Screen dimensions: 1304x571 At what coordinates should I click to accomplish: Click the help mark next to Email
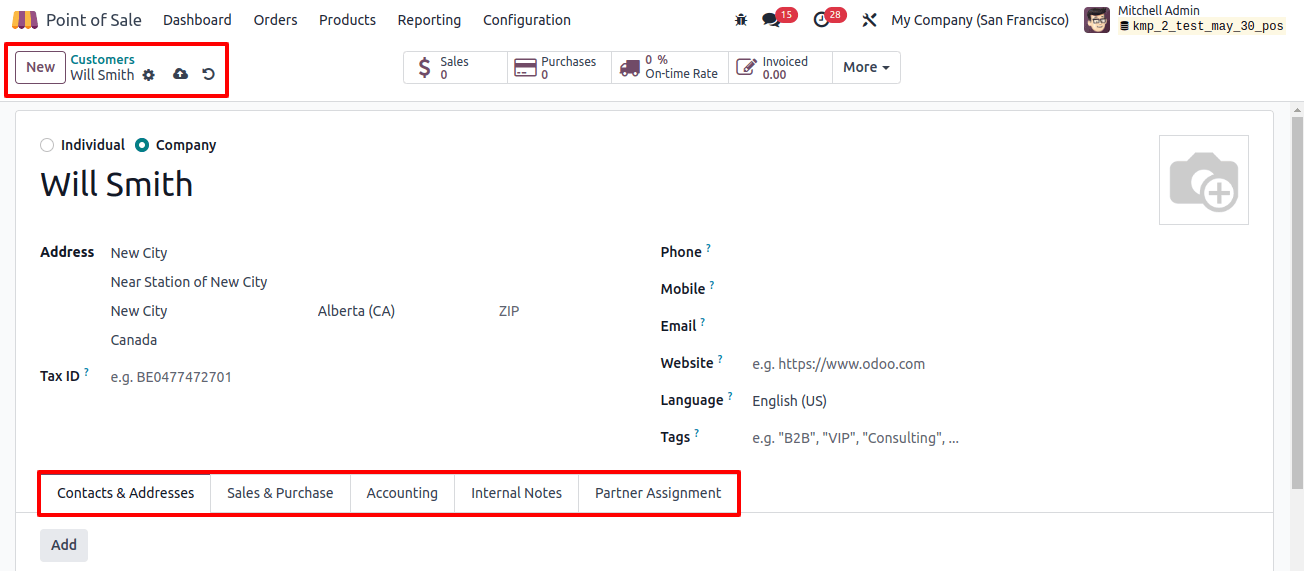click(x=702, y=322)
